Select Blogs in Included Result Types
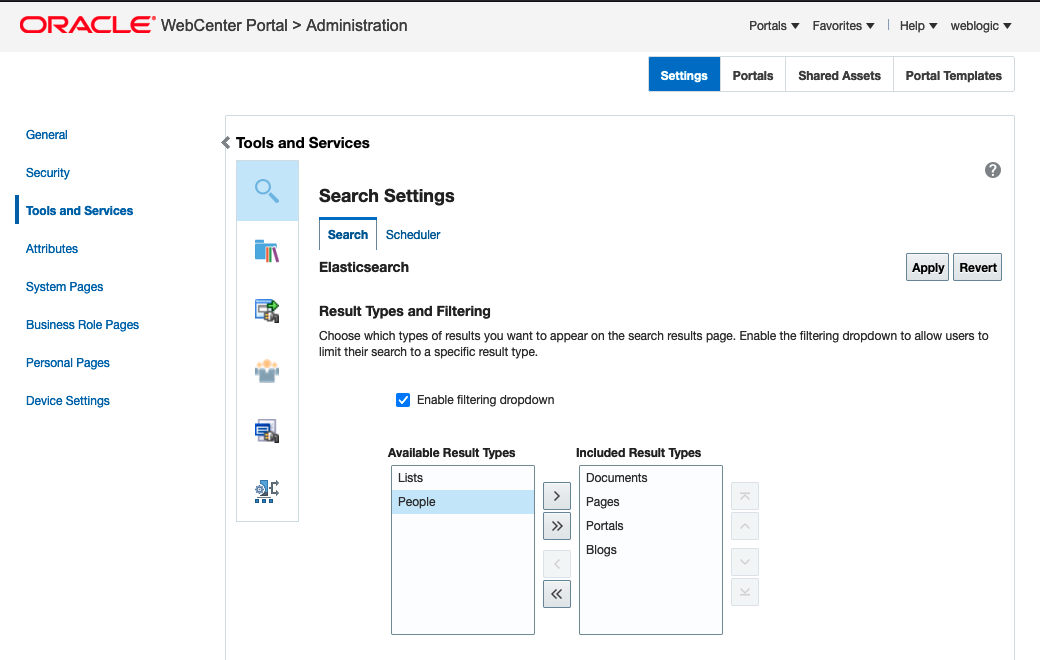The image size is (1040, 660). (650, 550)
